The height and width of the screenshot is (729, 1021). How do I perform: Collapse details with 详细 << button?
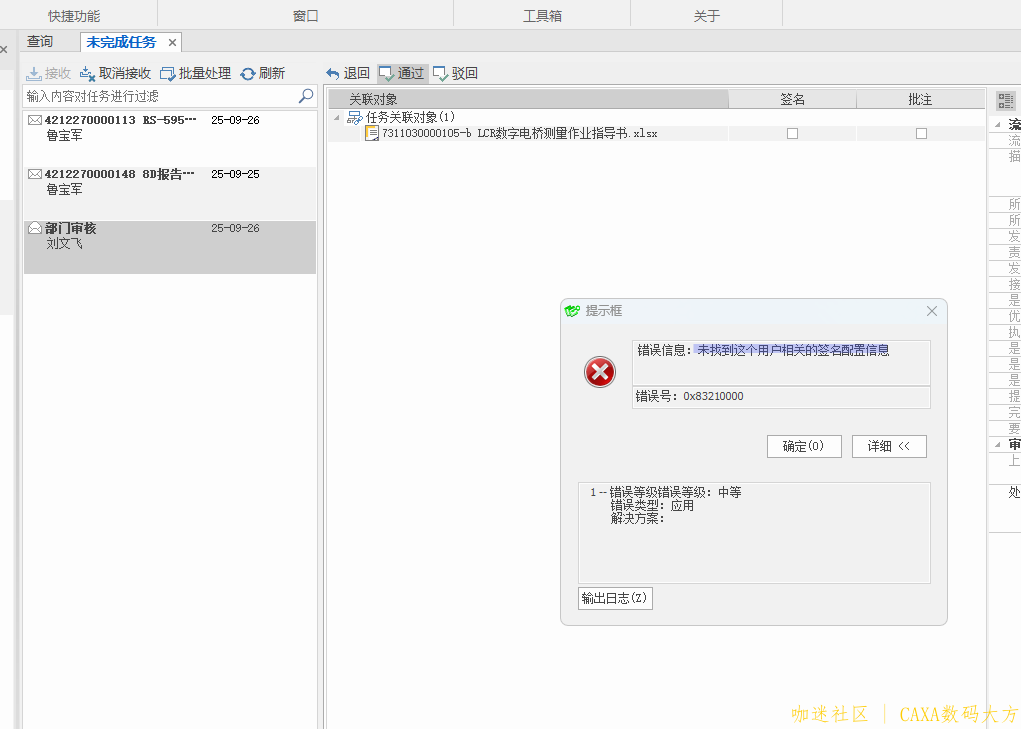(x=889, y=446)
